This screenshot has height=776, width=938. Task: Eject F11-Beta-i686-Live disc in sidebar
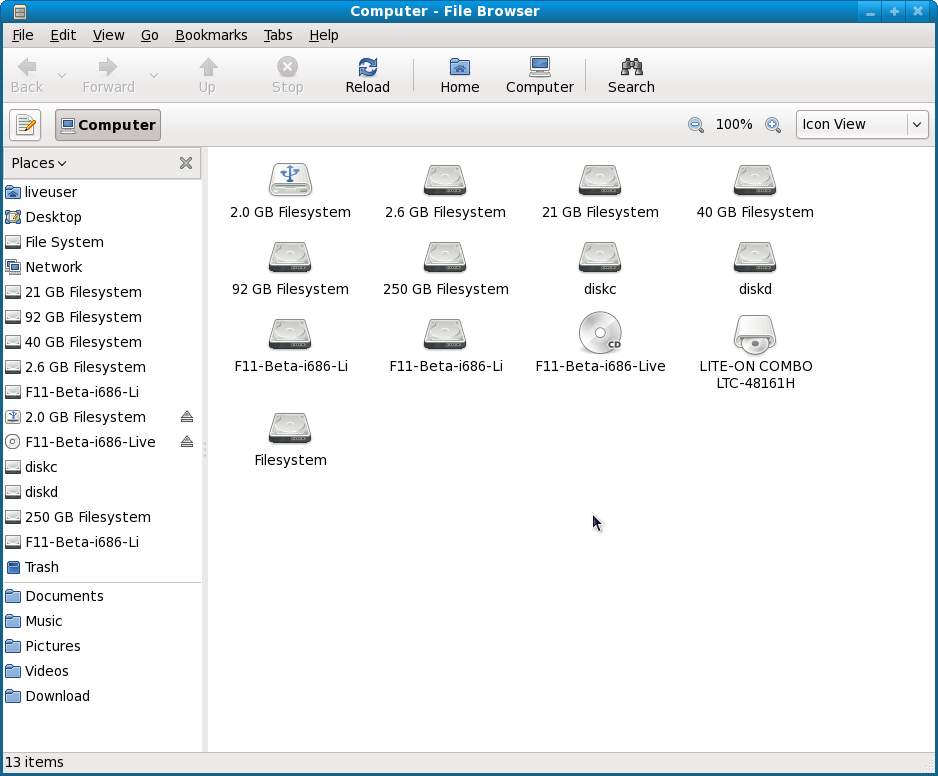point(187,442)
